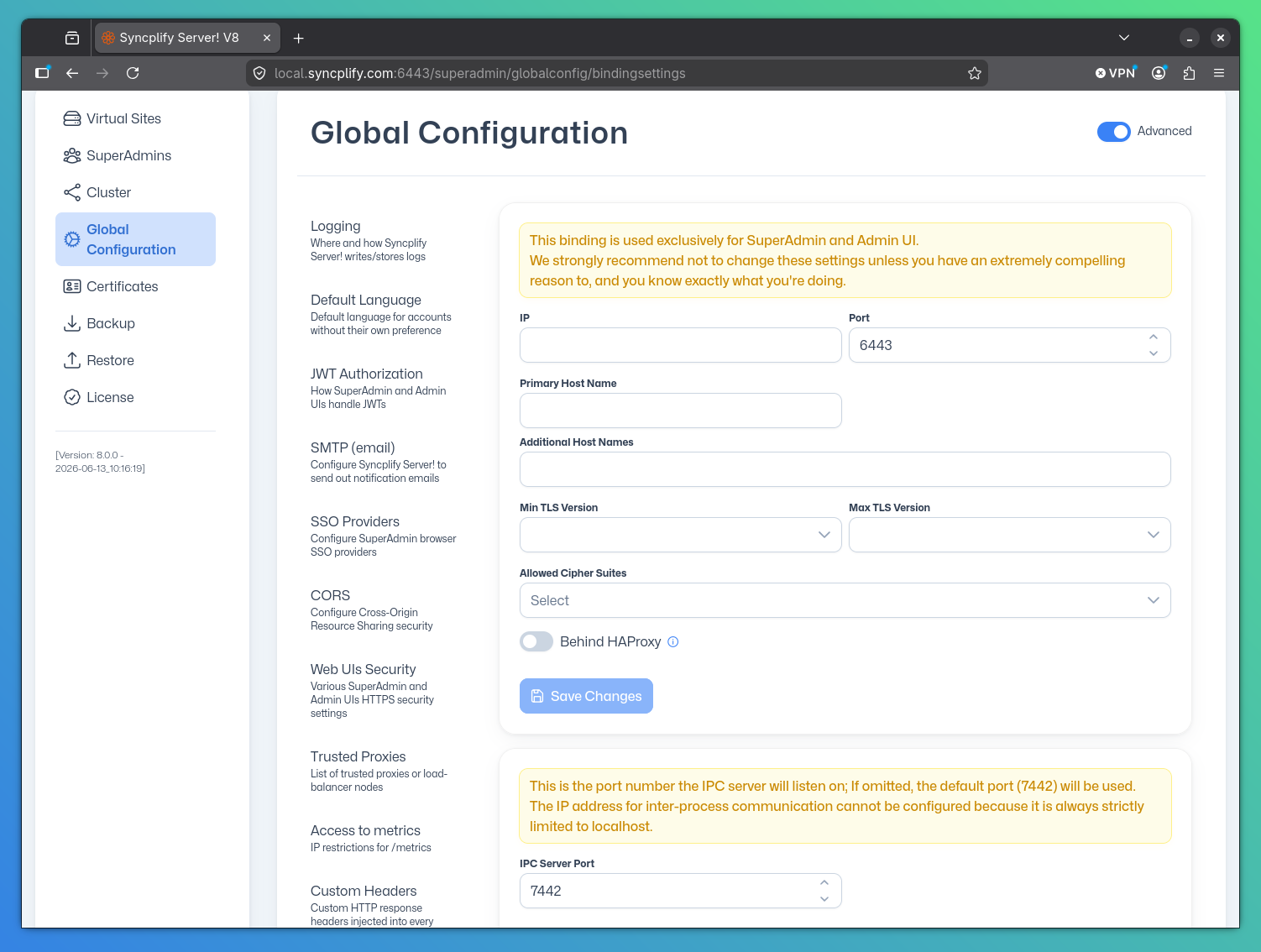The image size is (1261, 952).
Task: Open the browser sidebar panel icon
Action: point(42,73)
